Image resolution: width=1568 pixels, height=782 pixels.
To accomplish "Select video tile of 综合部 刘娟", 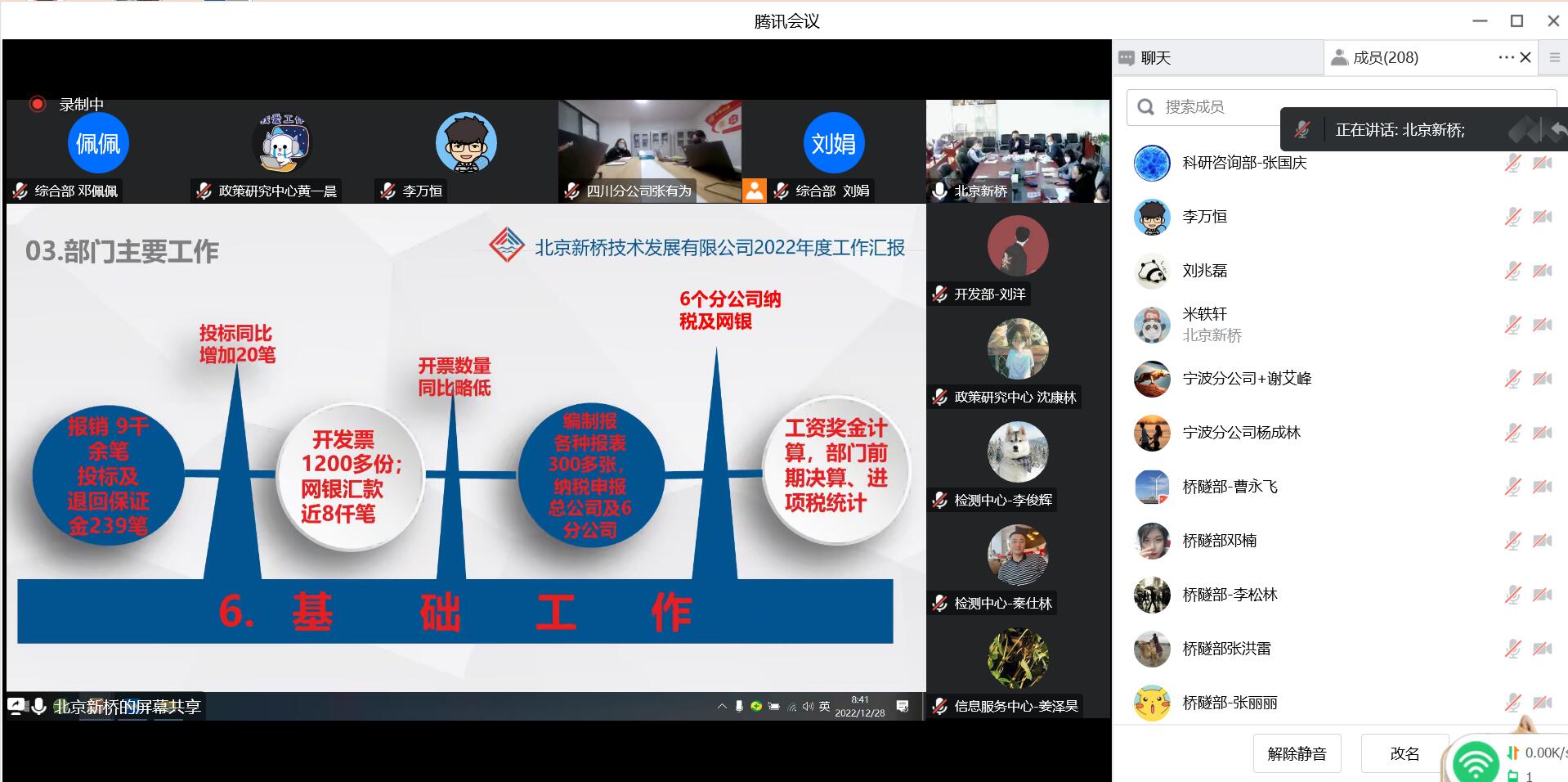I will [x=834, y=151].
